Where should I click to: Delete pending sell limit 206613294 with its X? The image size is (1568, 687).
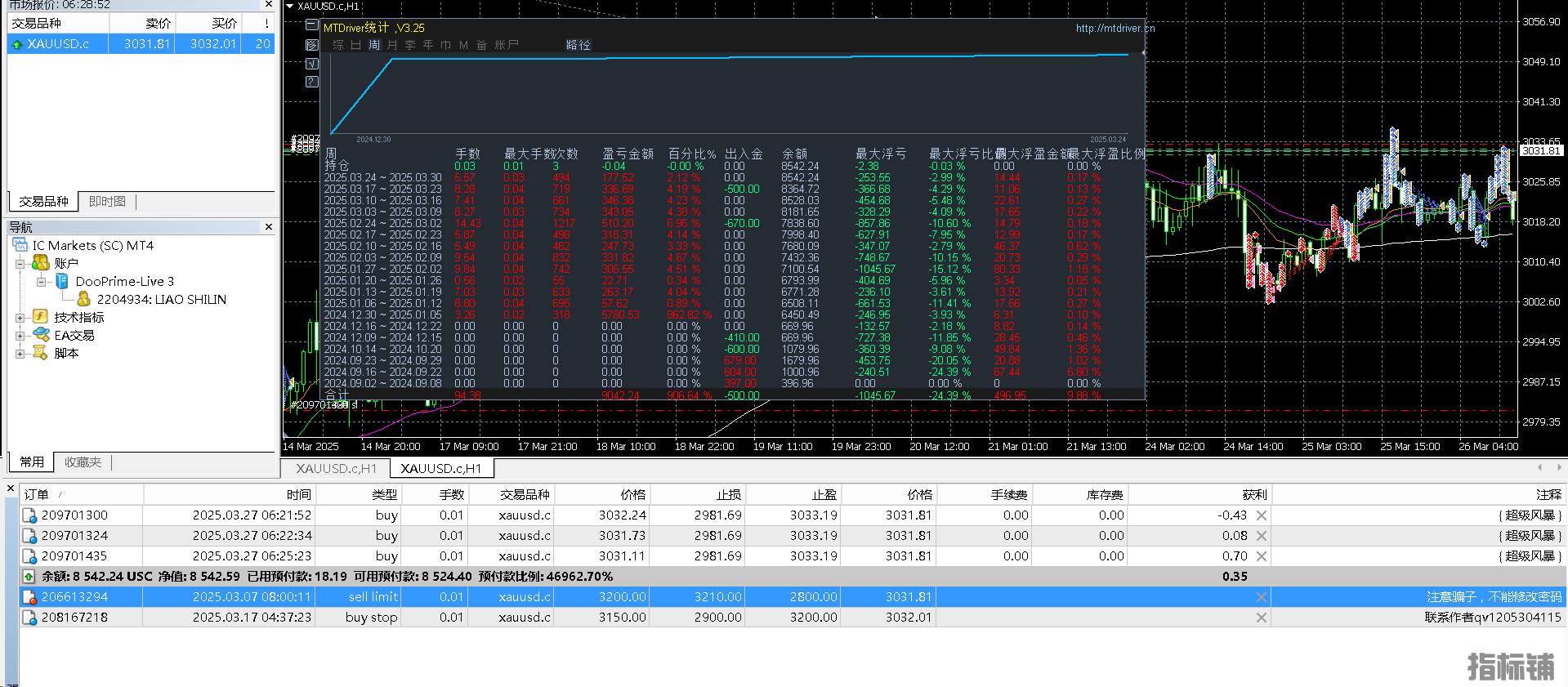[1262, 597]
